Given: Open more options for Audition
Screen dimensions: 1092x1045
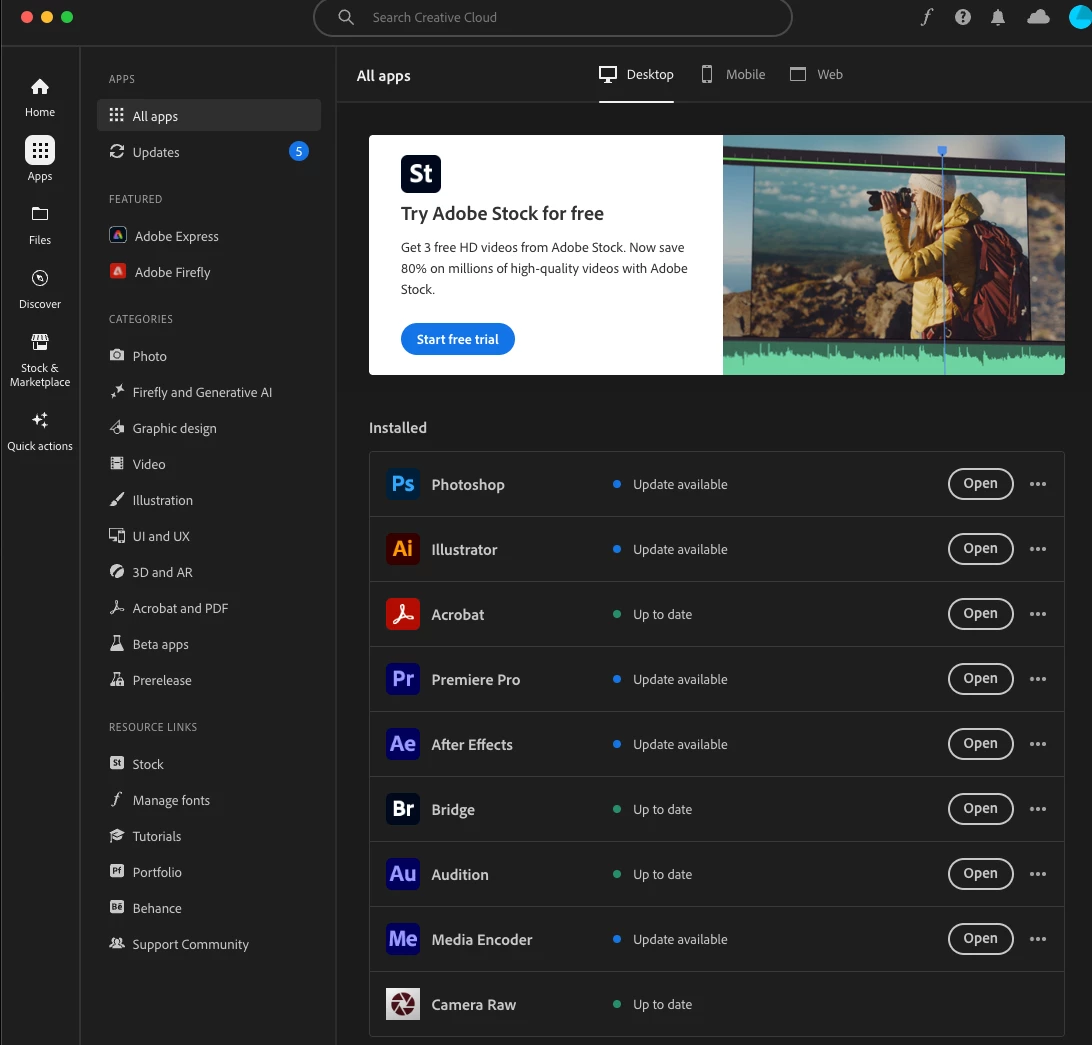Looking at the screenshot, I should pyautogui.click(x=1038, y=874).
